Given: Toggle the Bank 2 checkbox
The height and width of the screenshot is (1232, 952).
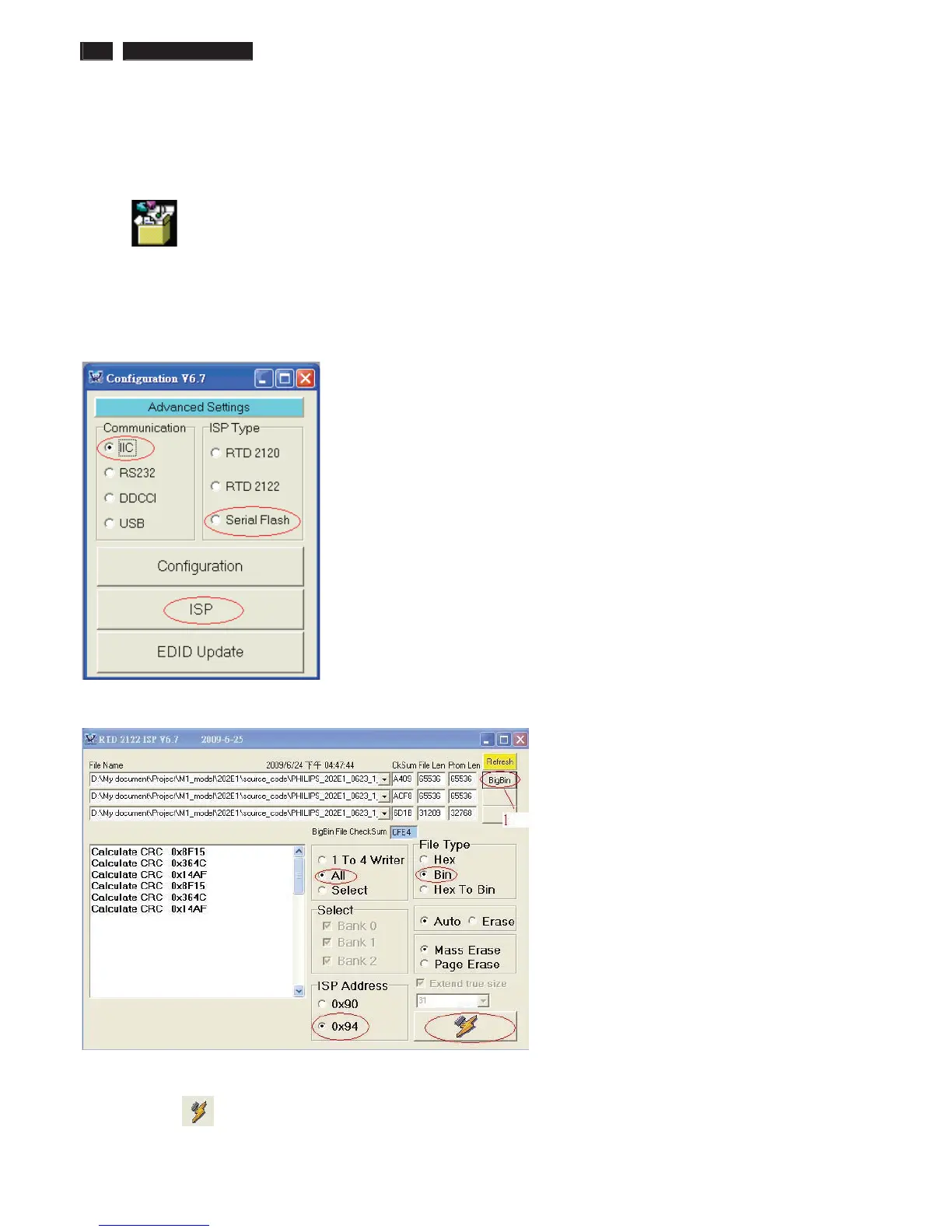Looking at the screenshot, I should [349, 961].
